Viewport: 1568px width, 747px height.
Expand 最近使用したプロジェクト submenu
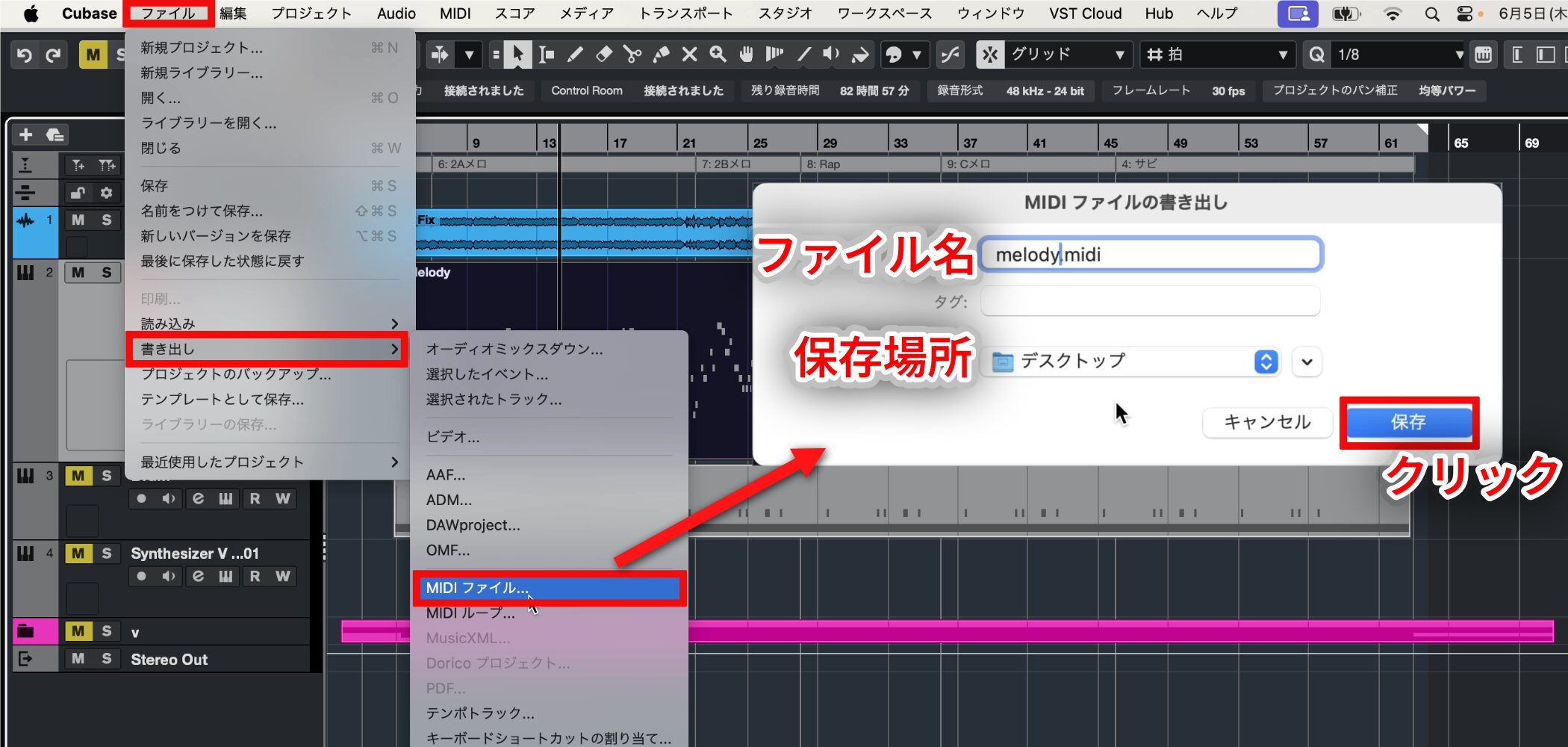pos(269,462)
